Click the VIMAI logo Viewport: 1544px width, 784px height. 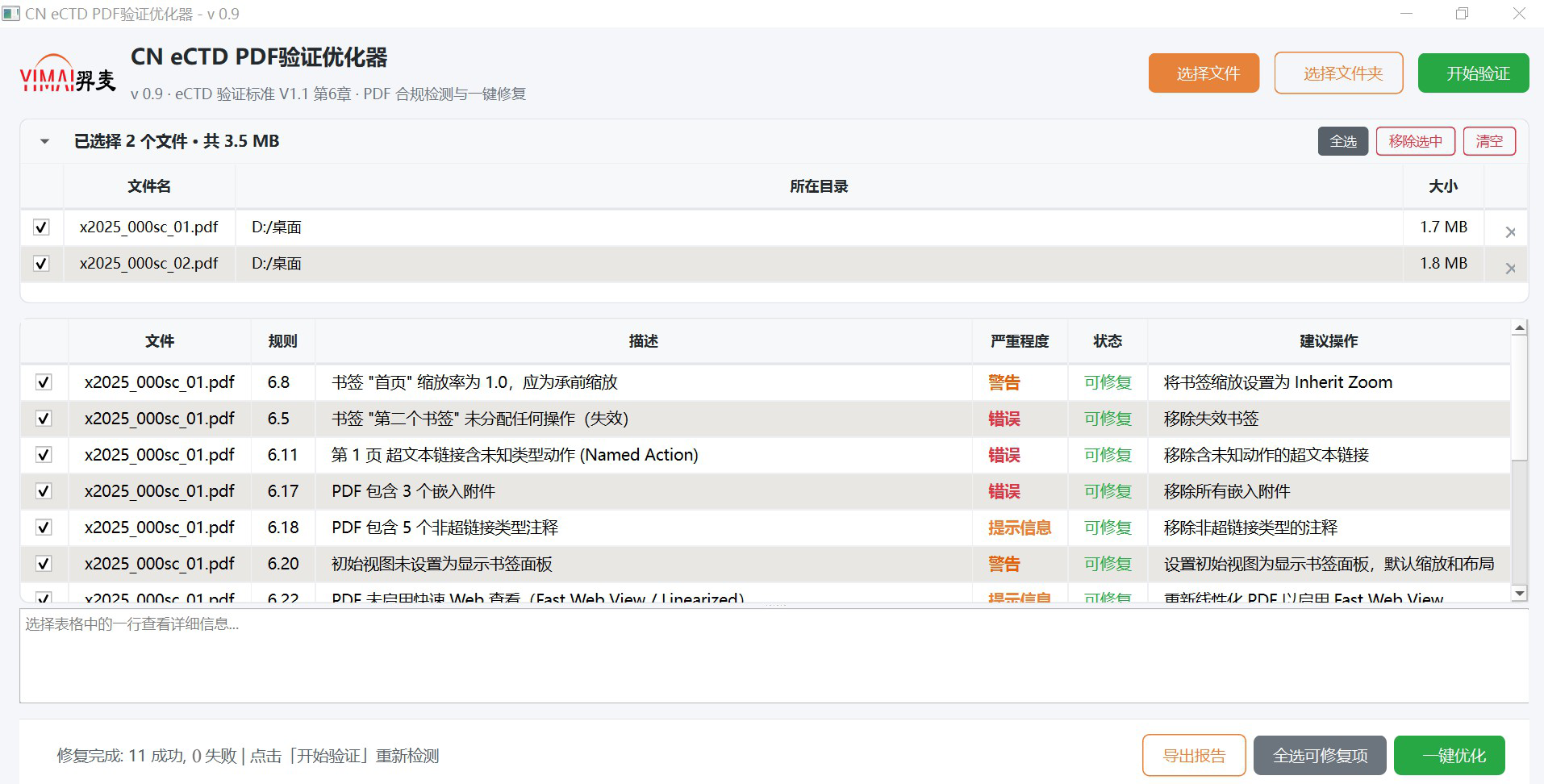[x=68, y=73]
